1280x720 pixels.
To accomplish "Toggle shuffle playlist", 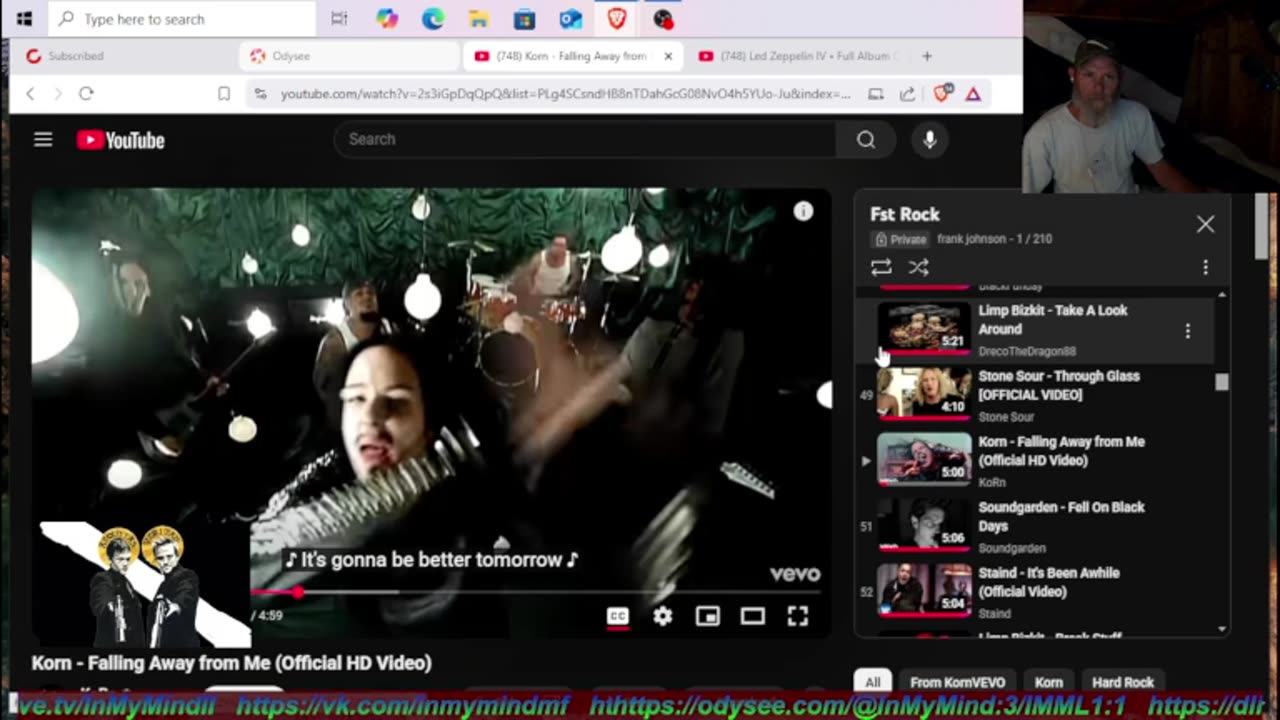I will coord(919,267).
